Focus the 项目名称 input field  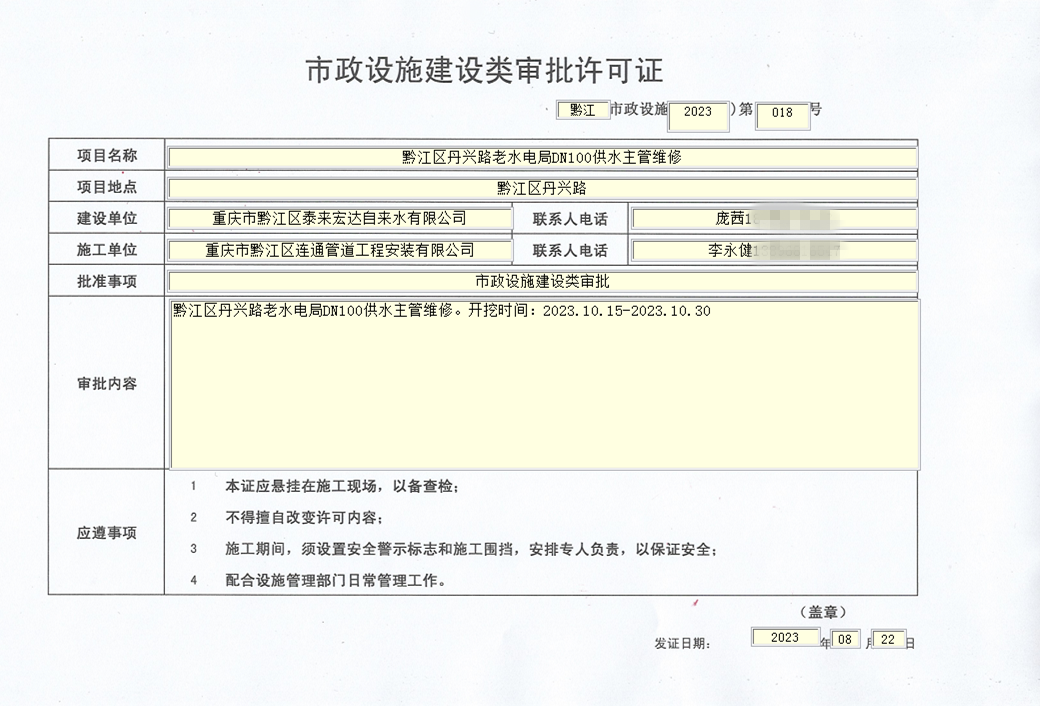(x=543, y=157)
